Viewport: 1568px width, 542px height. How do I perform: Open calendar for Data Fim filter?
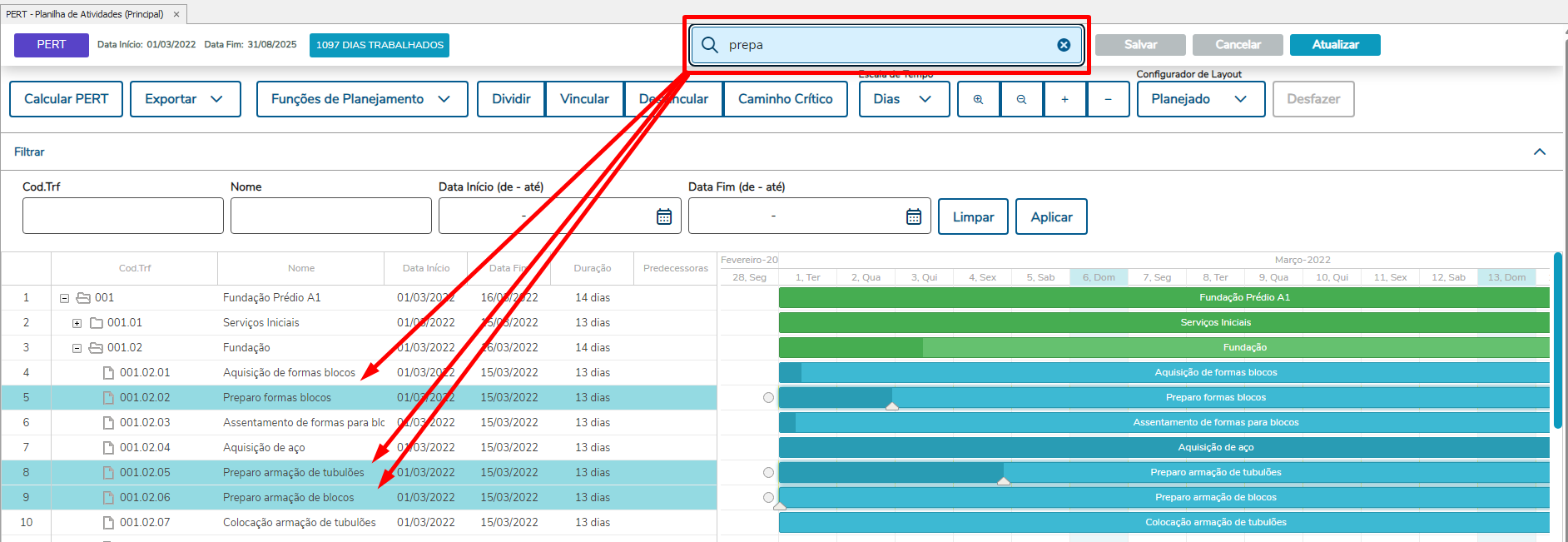click(x=914, y=216)
